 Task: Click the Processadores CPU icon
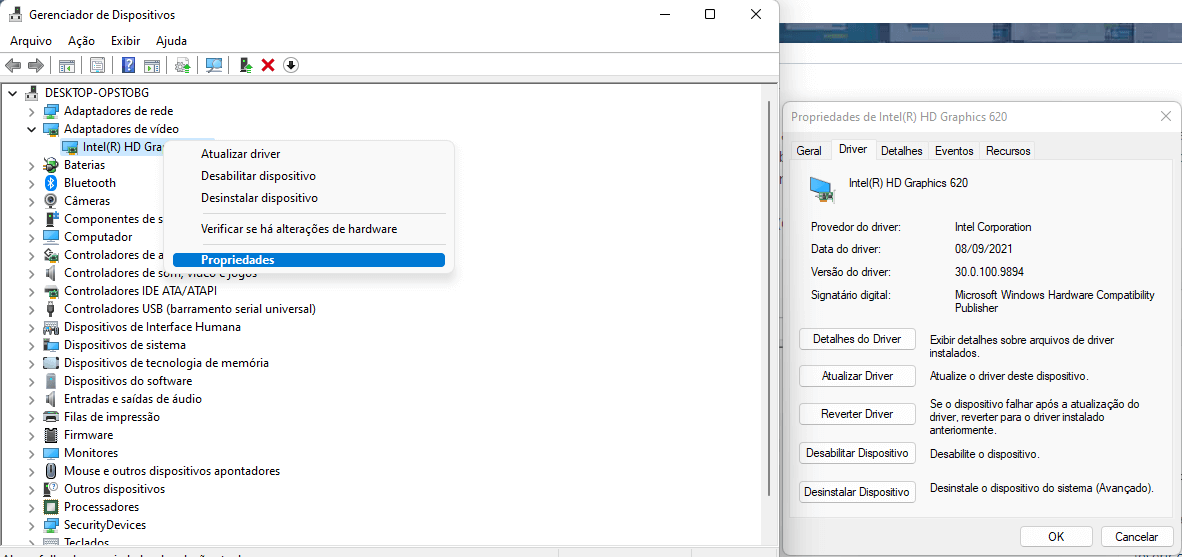[51, 507]
